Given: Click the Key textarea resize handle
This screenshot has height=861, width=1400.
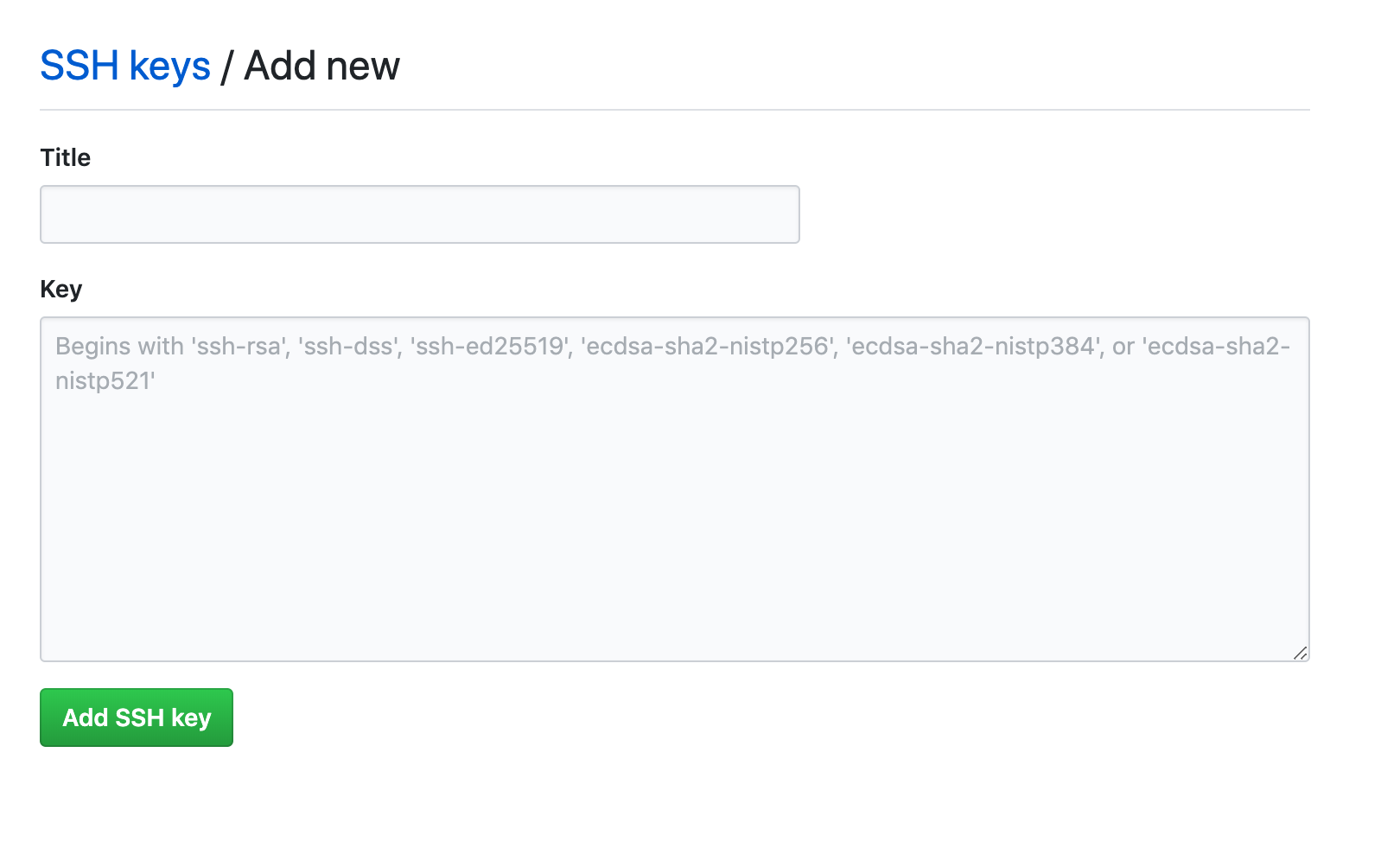Looking at the screenshot, I should [1300, 654].
